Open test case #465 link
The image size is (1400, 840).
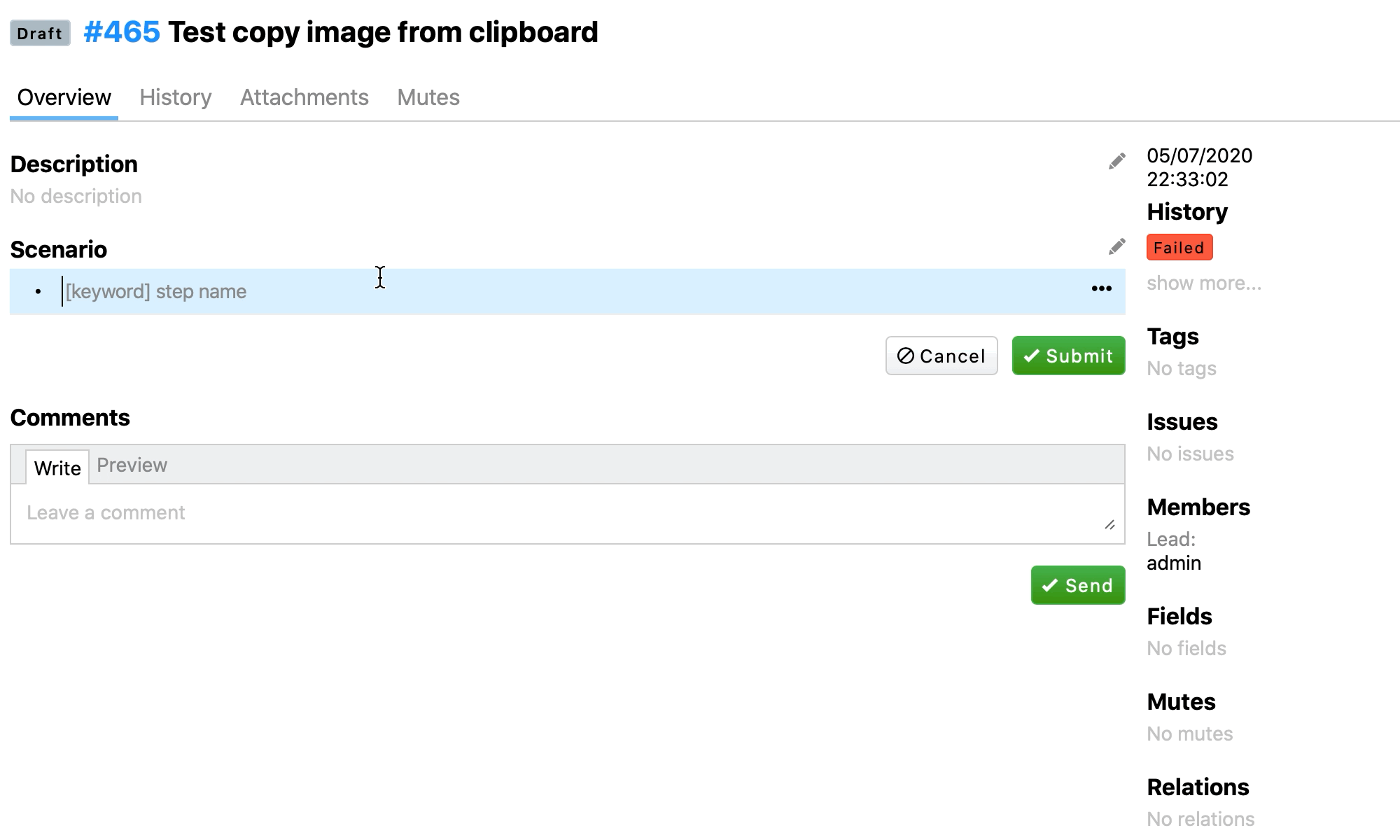click(122, 32)
